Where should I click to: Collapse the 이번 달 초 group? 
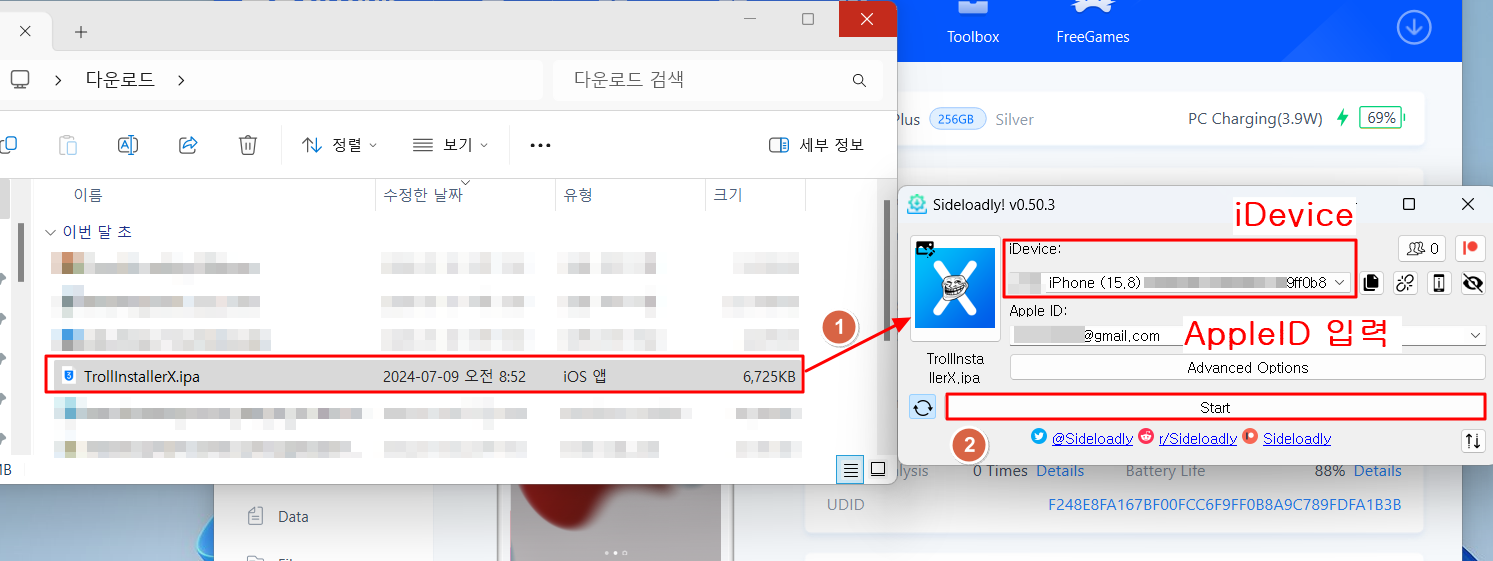(x=51, y=232)
